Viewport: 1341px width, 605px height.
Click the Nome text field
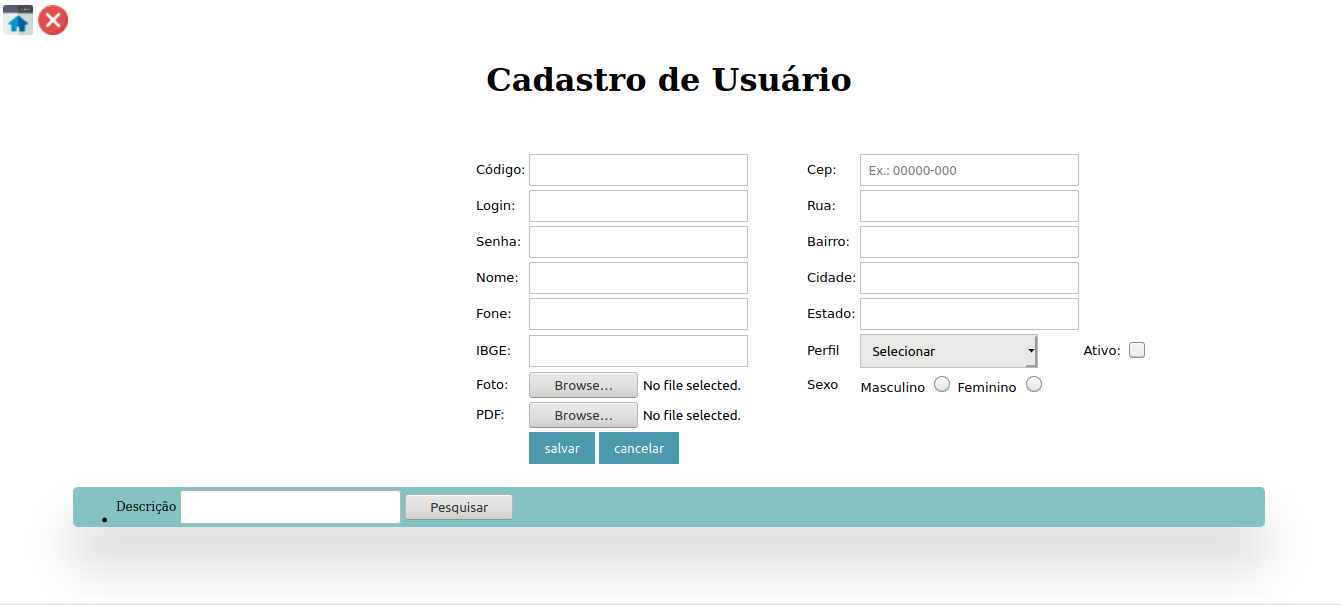coord(638,278)
